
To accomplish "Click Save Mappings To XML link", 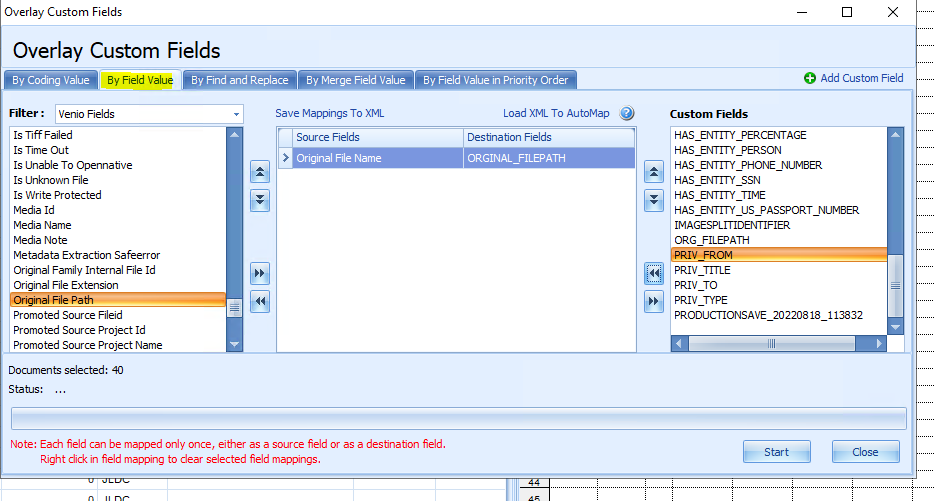I will [x=329, y=113].
